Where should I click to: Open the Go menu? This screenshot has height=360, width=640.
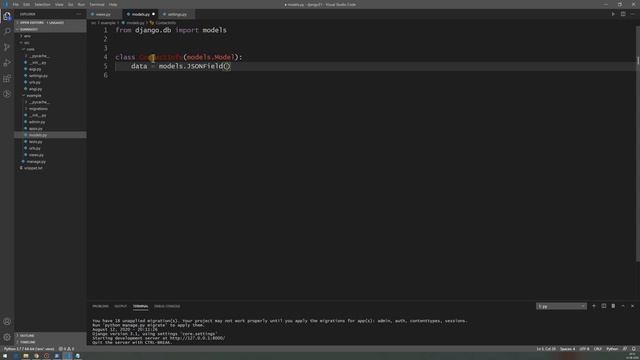coord(71,4)
